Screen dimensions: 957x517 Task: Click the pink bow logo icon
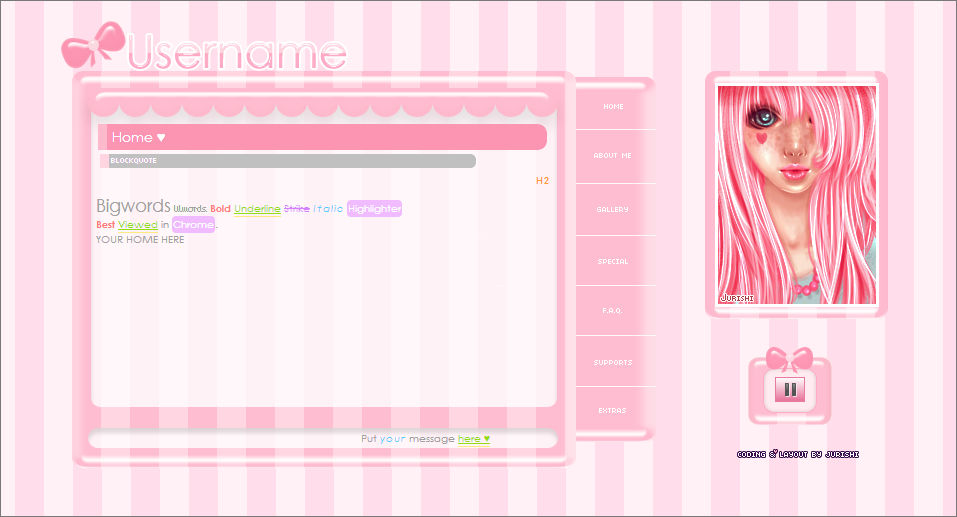pos(94,45)
